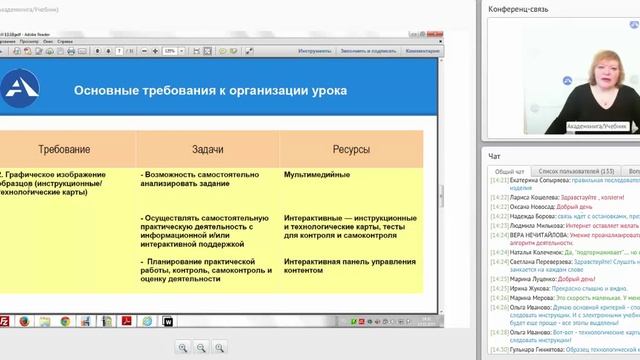Click the Reader vertical scrollbar

click(x=441, y=186)
